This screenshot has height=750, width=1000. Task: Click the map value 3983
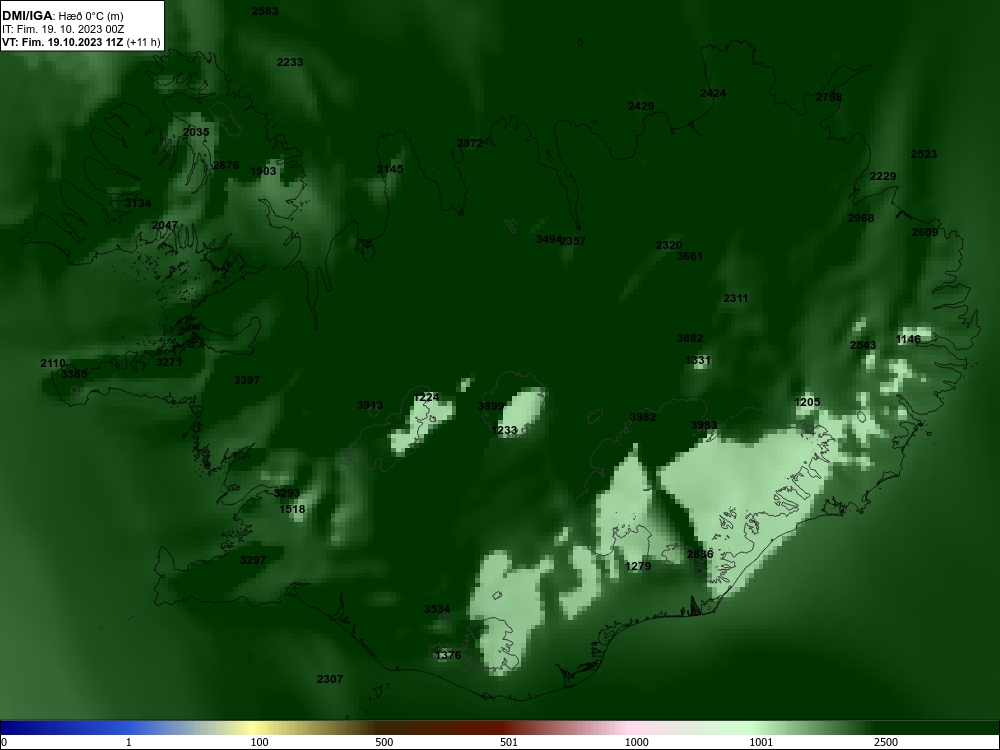704,425
